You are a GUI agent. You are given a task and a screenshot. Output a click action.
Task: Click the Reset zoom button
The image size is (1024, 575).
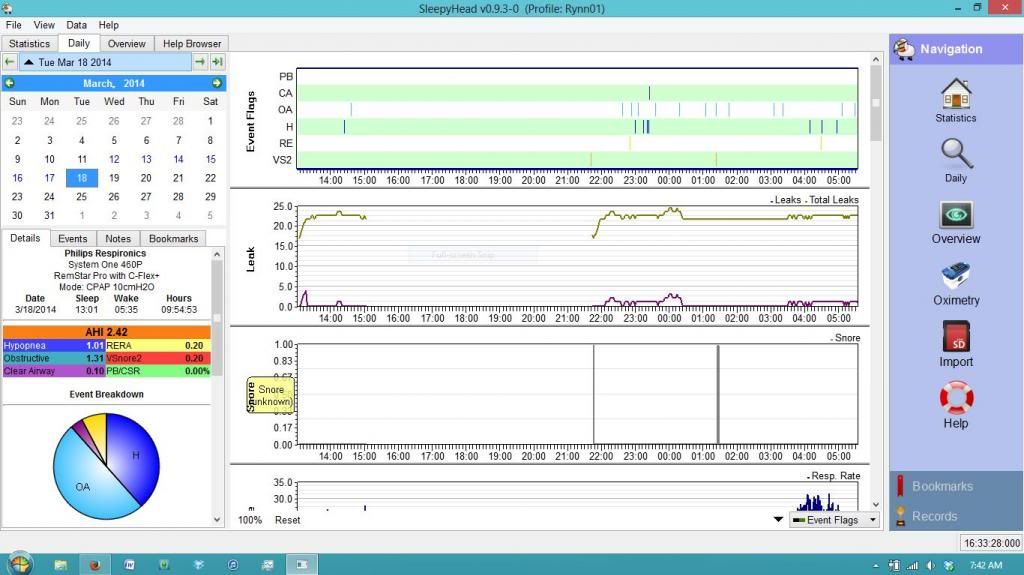pos(288,520)
